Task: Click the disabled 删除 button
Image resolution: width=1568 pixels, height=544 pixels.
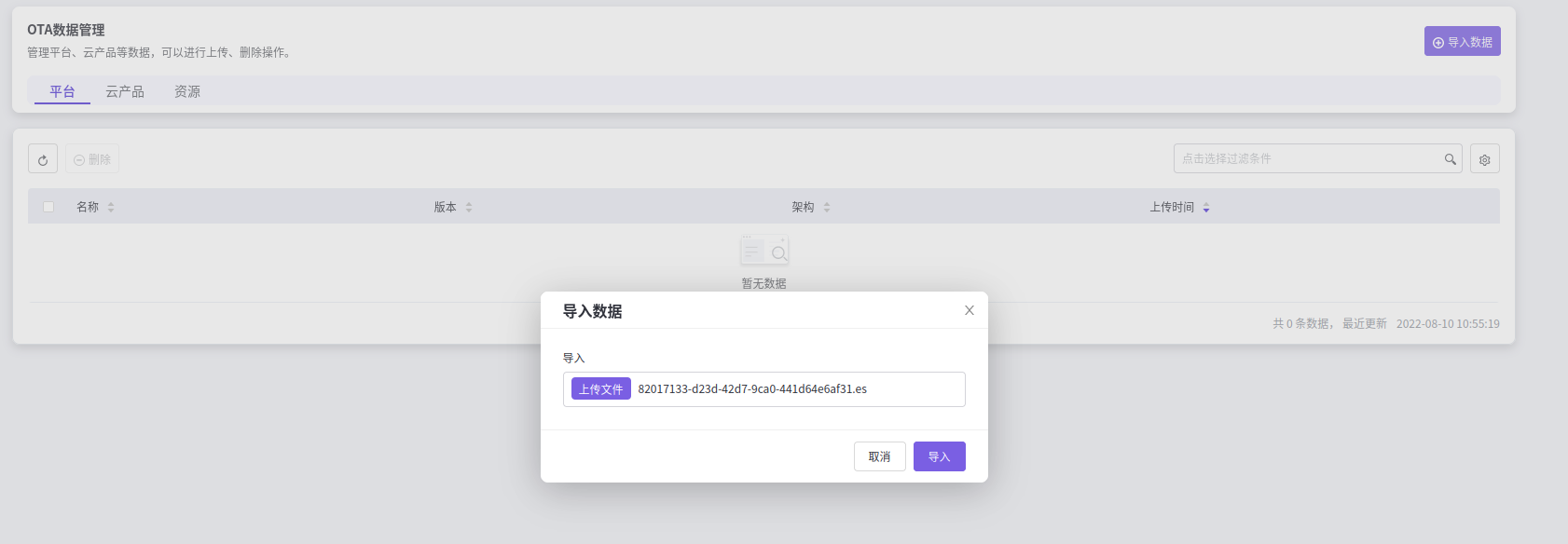Action: (x=92, y=159)
